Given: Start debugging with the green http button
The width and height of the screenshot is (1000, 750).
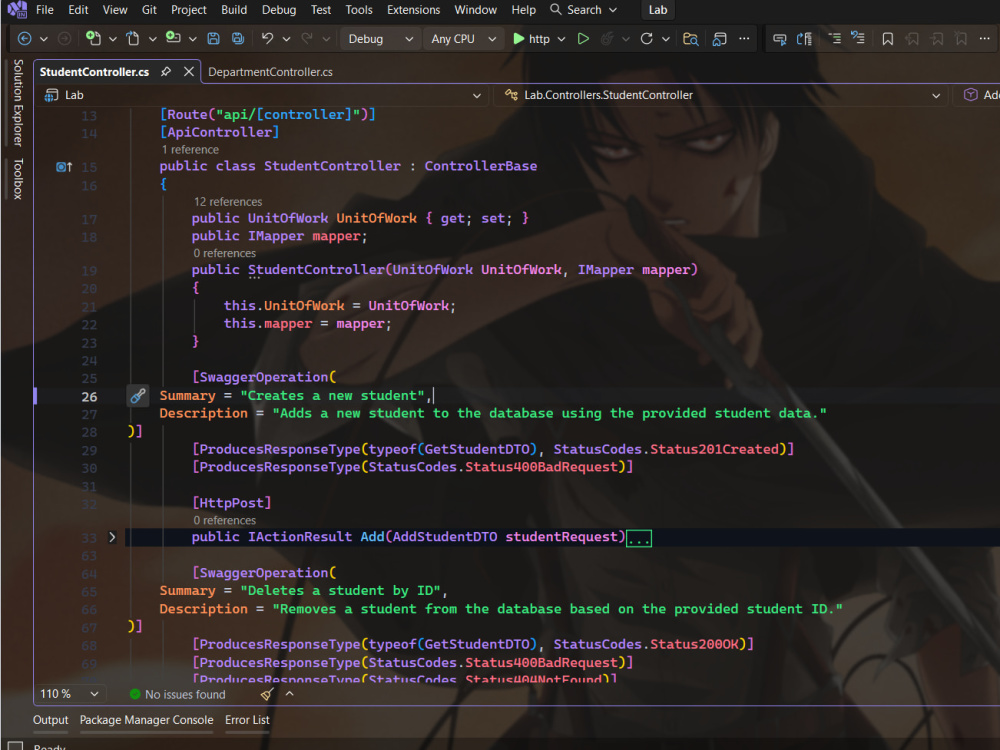Looking at the screenshot, I should [x=532, y=39].
